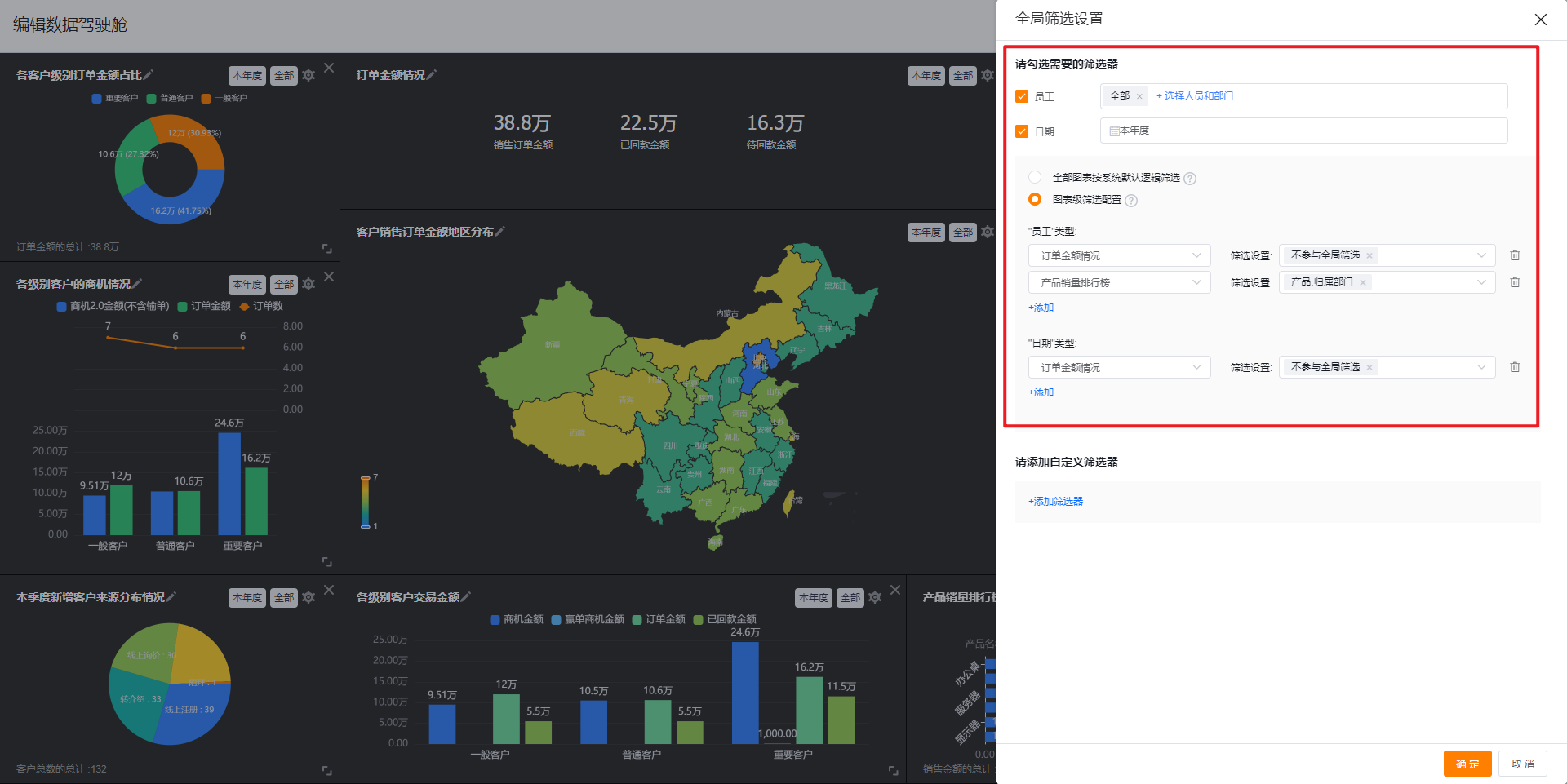Delete the 日期类型 订单金额情况 filter row
The image size is (1567, 784).
pos(1515,367)
